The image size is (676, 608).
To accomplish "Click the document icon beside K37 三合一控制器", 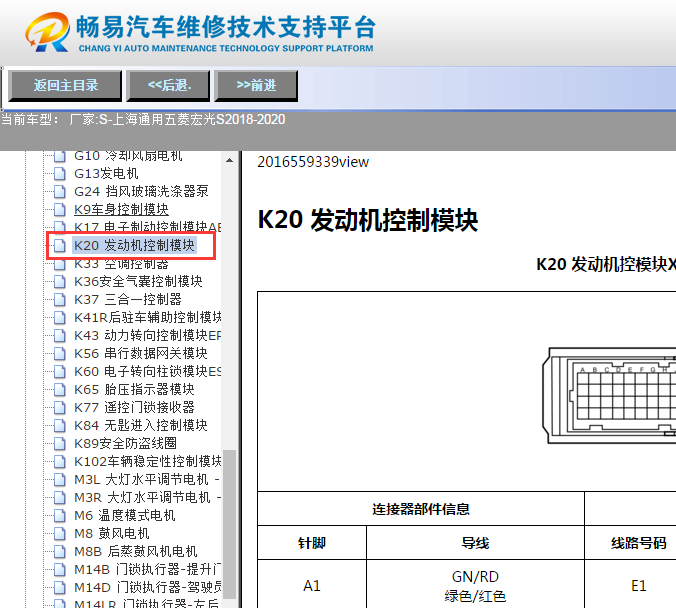I will pos(60,299).
